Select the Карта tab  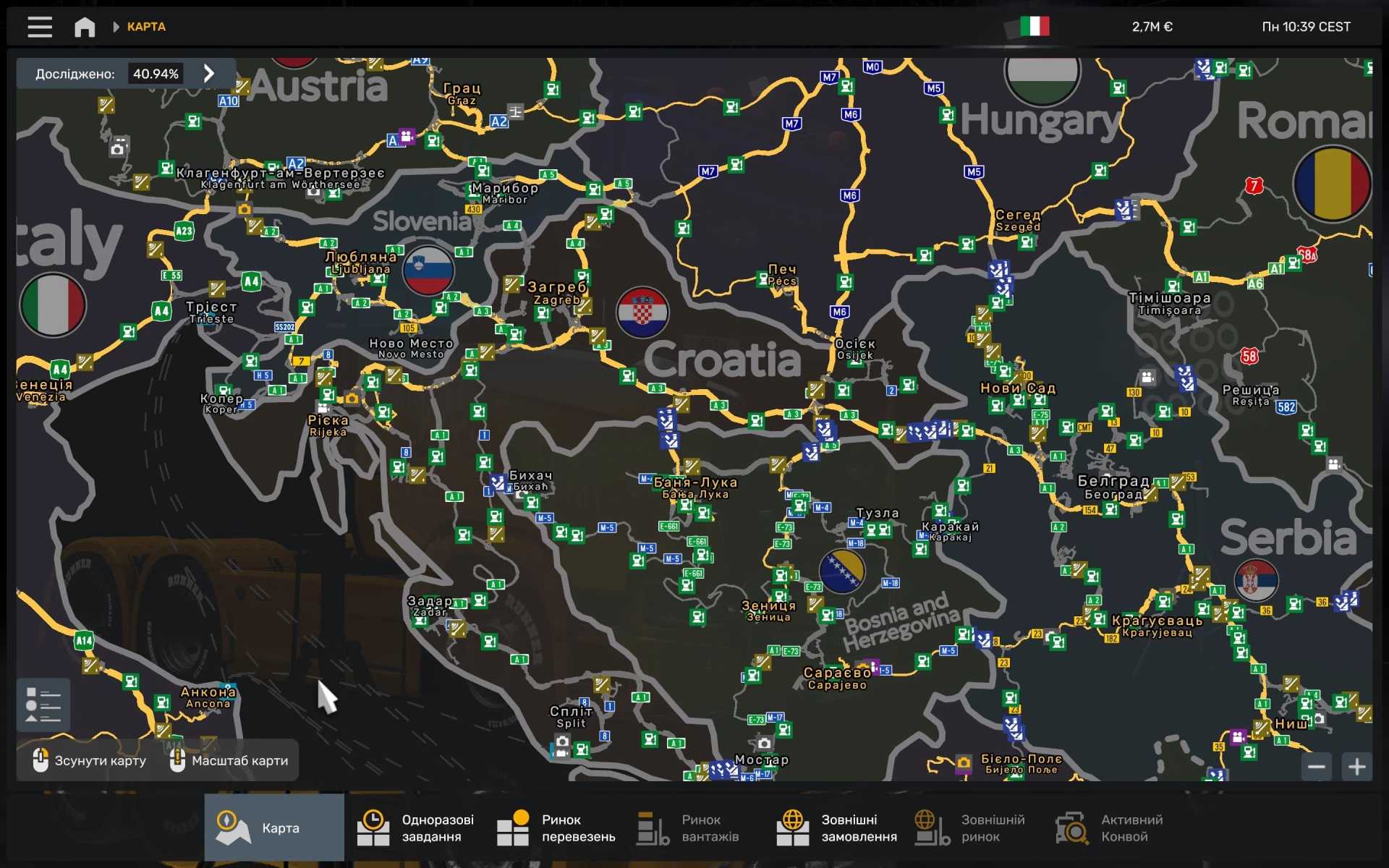coord(274,827)
